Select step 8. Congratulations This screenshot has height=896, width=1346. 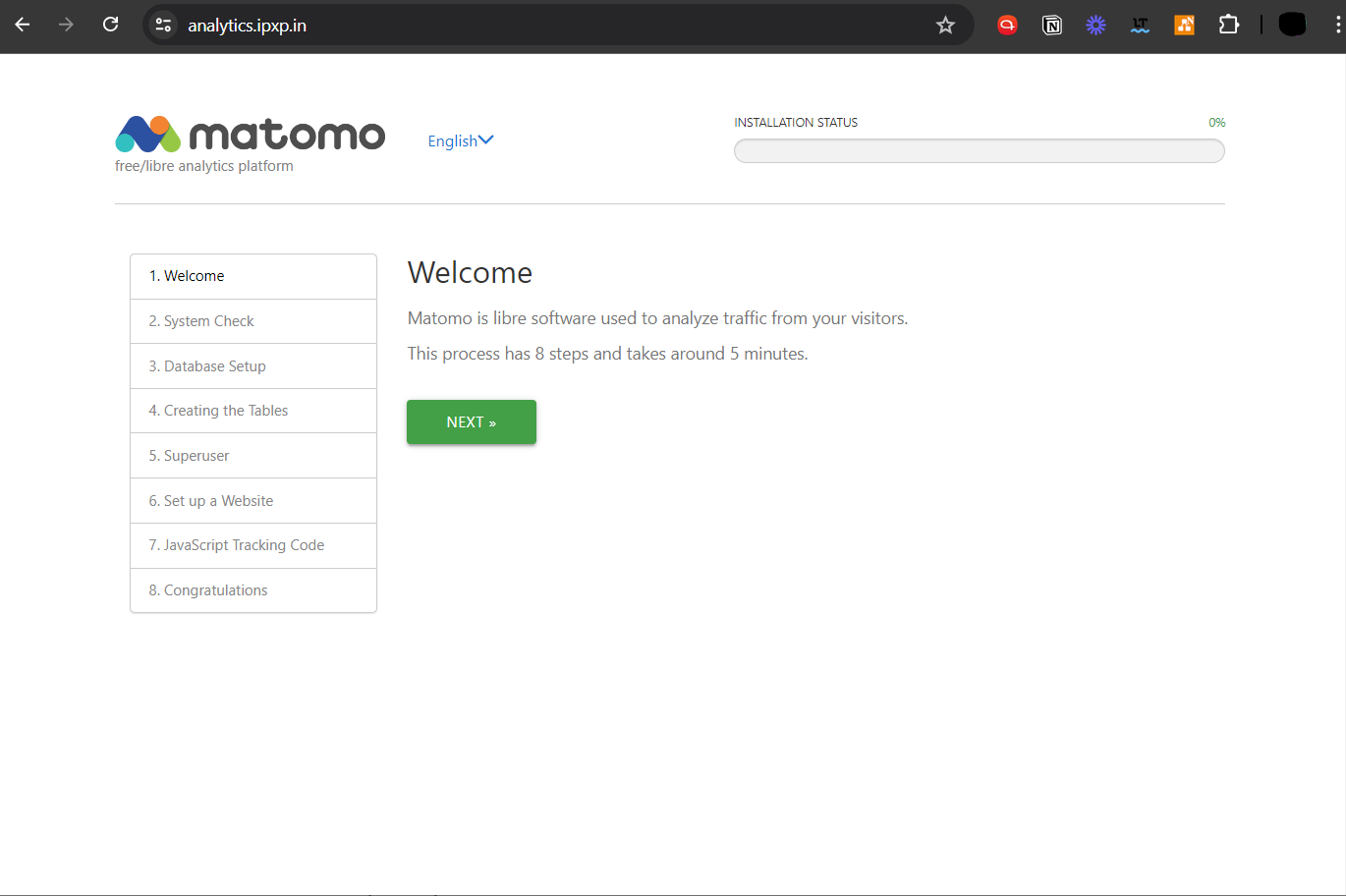coord(253,590)
